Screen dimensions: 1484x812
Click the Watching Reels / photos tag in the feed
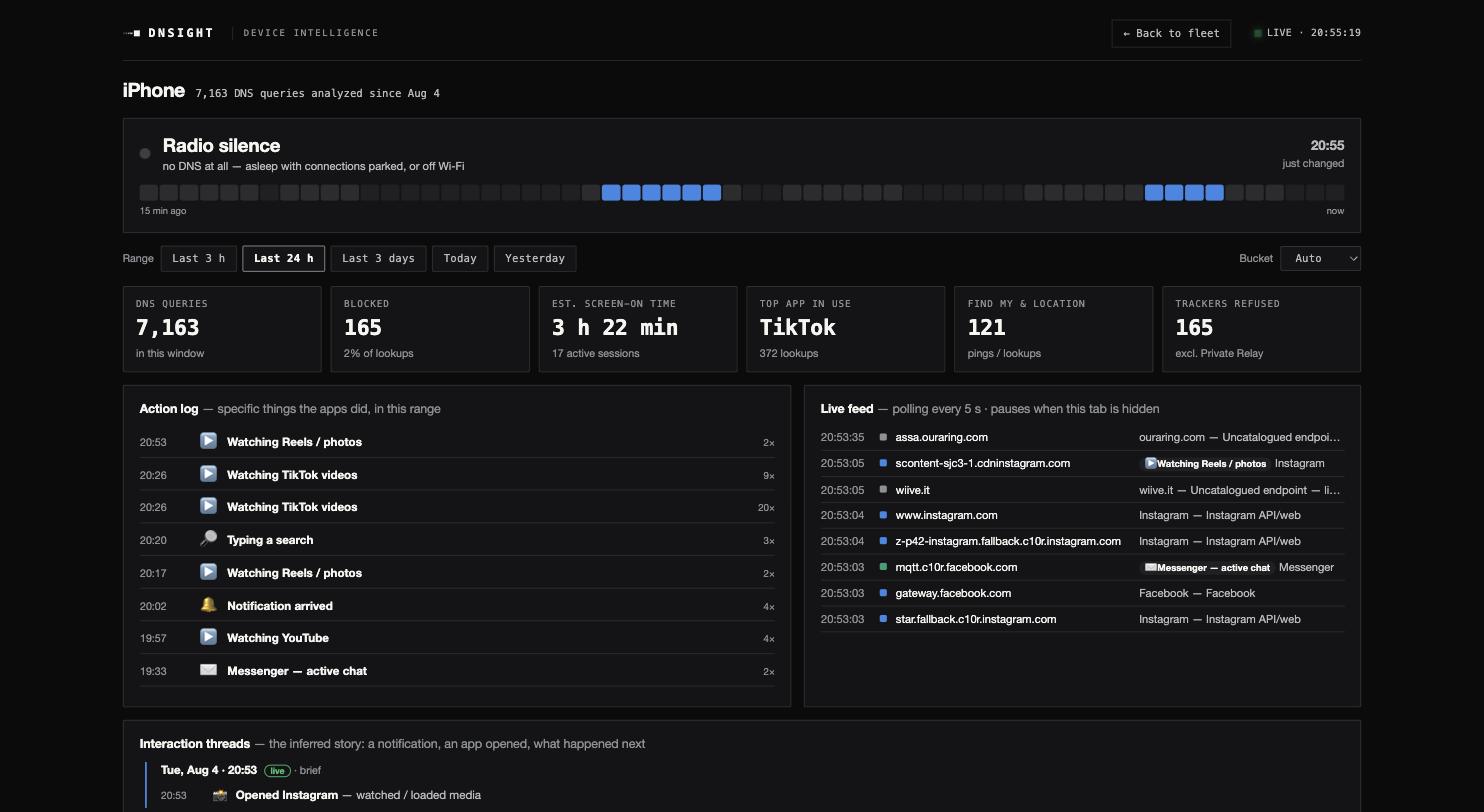pos(1205,464)
